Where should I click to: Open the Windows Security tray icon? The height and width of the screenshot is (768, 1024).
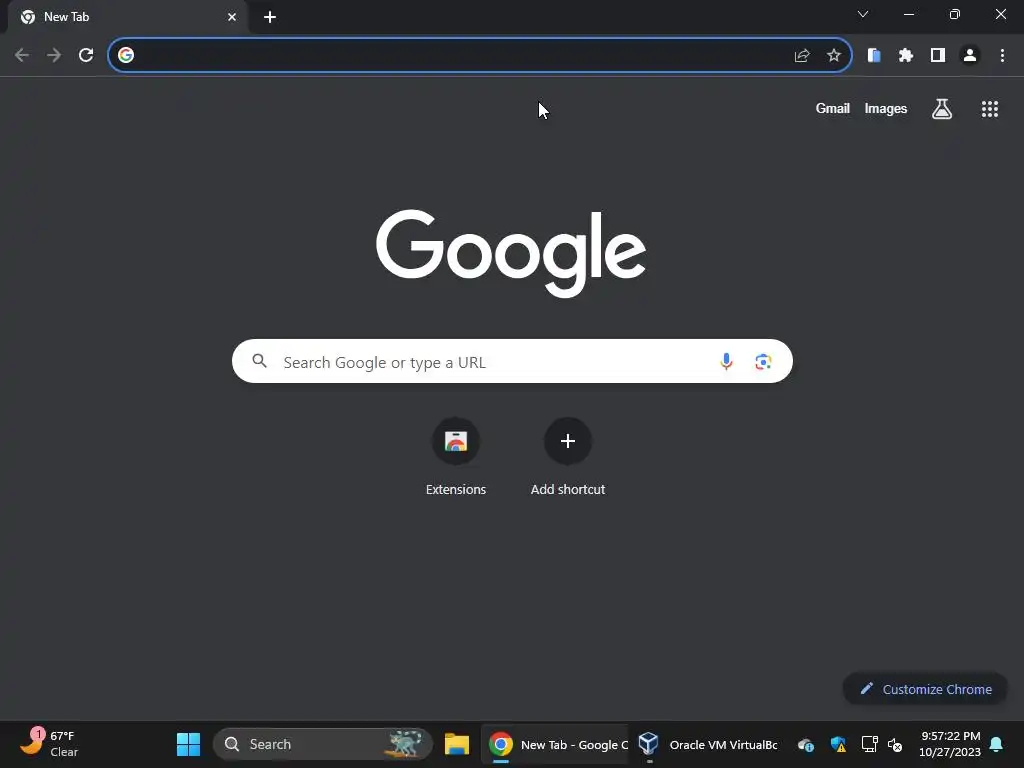tap(838, 744)
